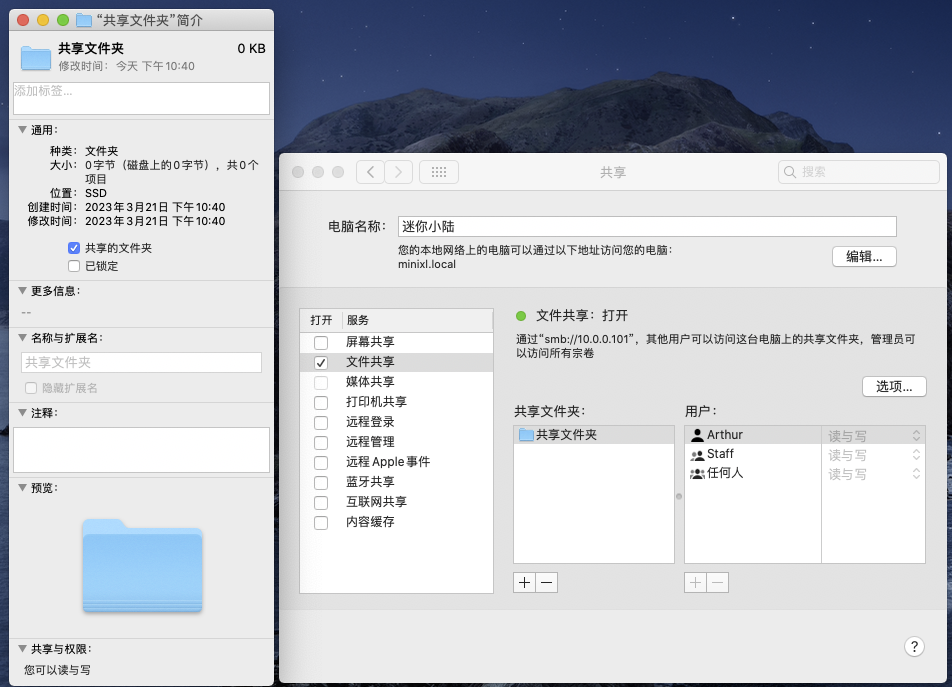
Task: Remove shared folder with minus button
Action: [546, 582]
